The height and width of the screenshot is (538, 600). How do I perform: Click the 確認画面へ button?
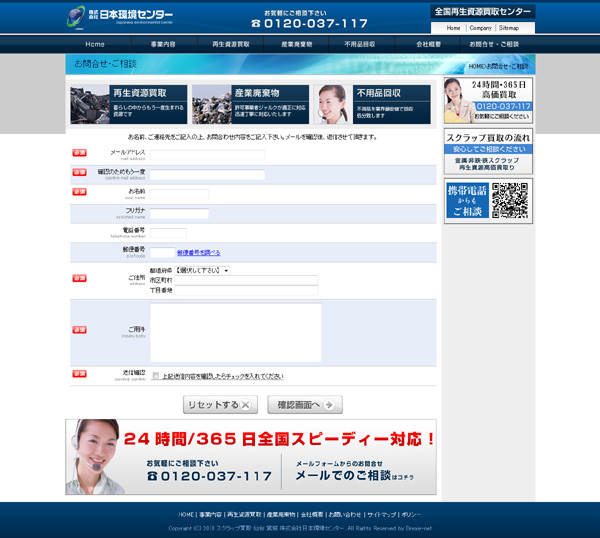coord(305,404)
